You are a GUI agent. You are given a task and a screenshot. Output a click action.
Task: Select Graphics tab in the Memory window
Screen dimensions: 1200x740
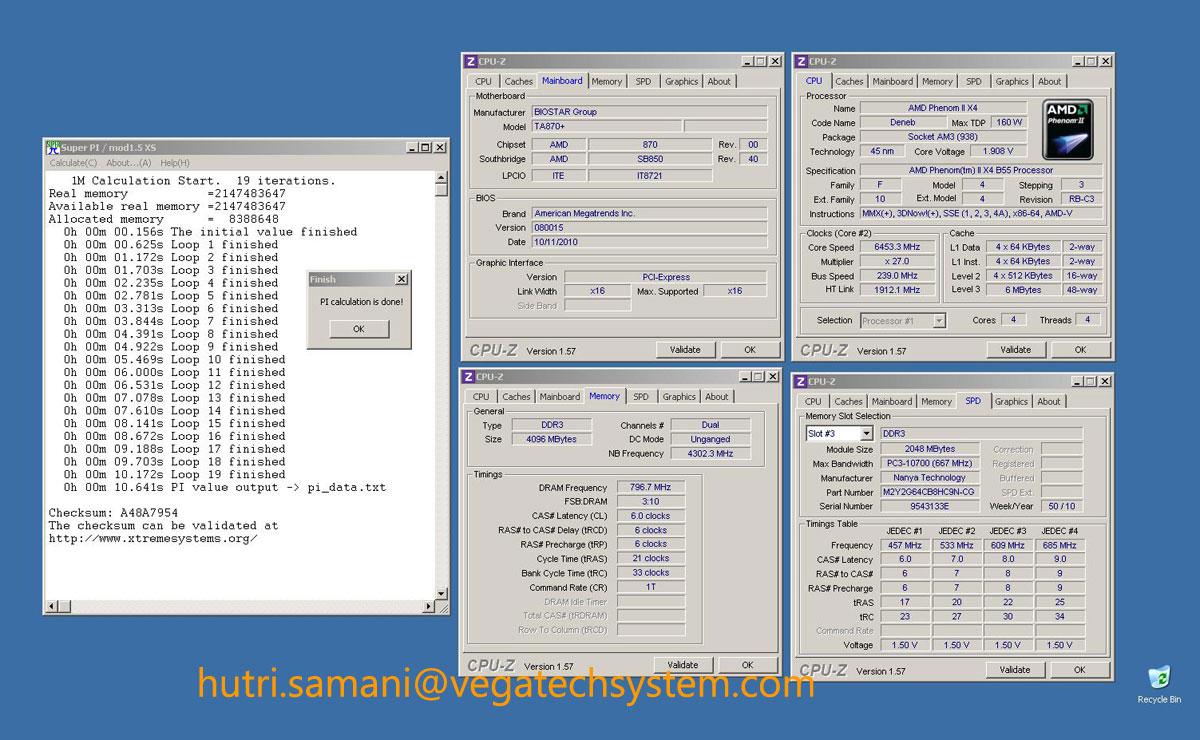pyautogui.click(x=679, y=397)
